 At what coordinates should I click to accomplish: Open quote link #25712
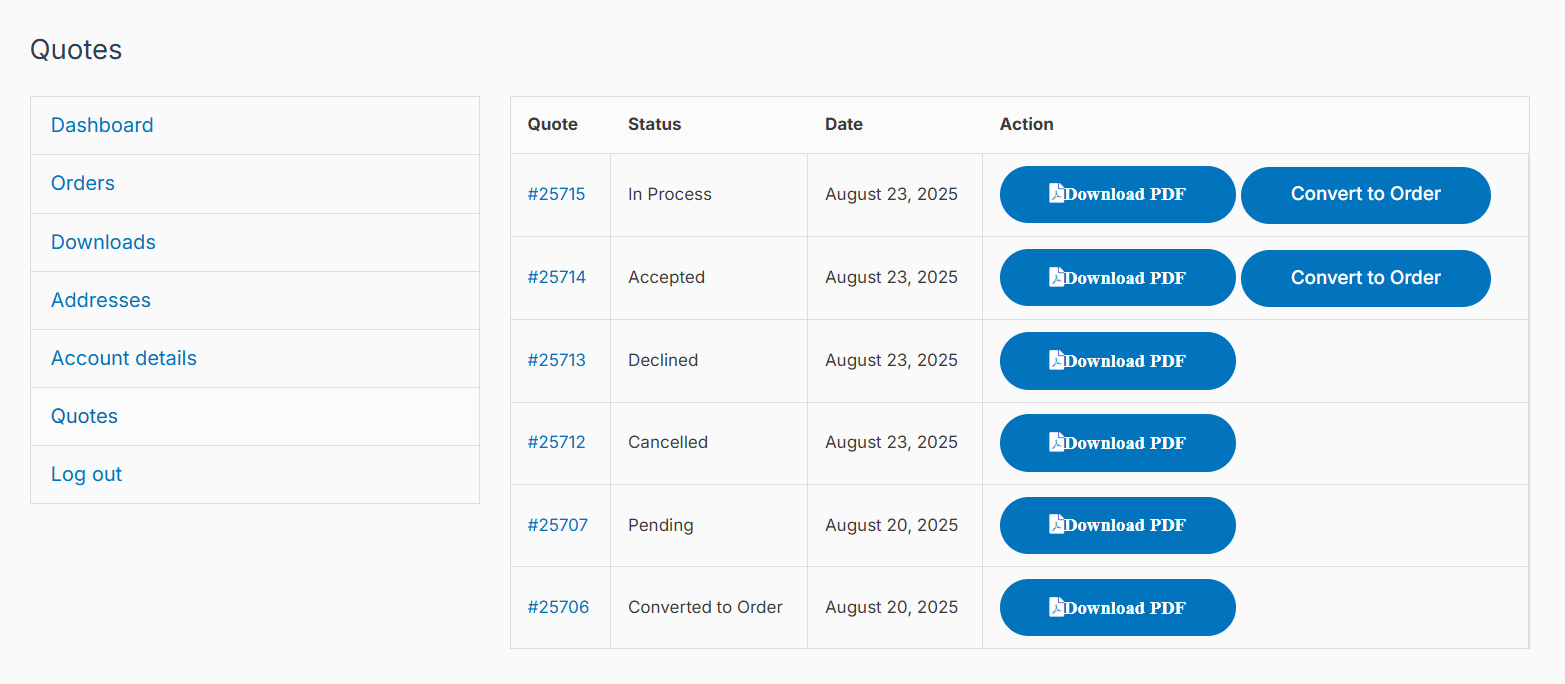click(556, 442)
